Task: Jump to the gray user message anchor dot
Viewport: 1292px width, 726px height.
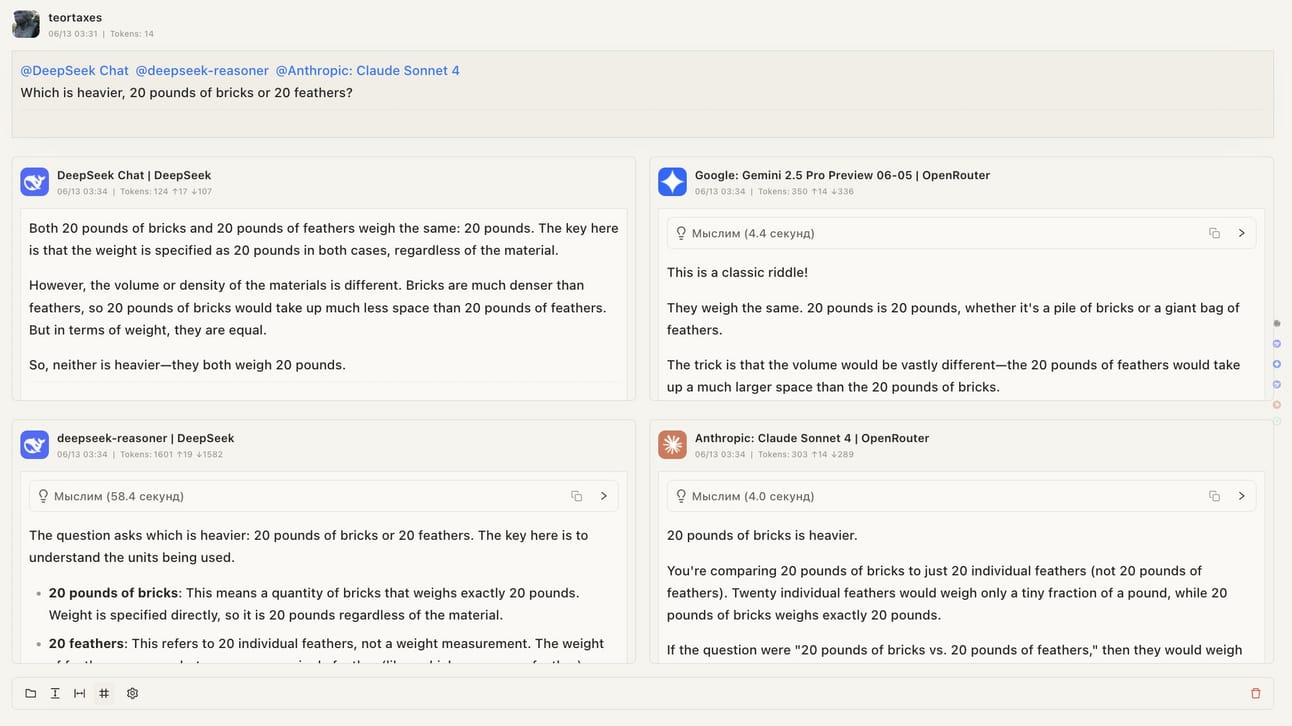Action: pos(1277,323)
